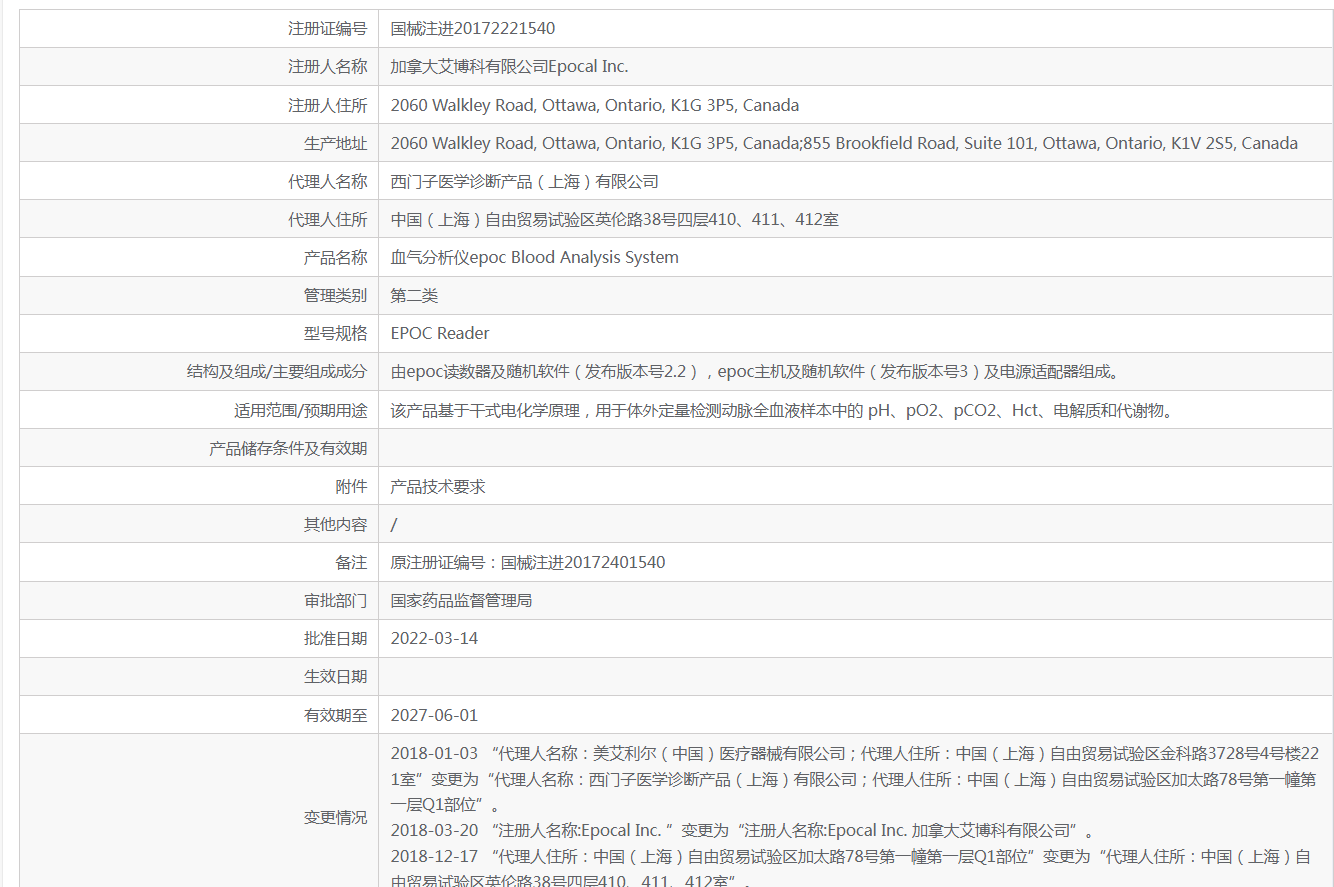
Task: Click the 适用范围/预期用途 label
Action: 300,410
